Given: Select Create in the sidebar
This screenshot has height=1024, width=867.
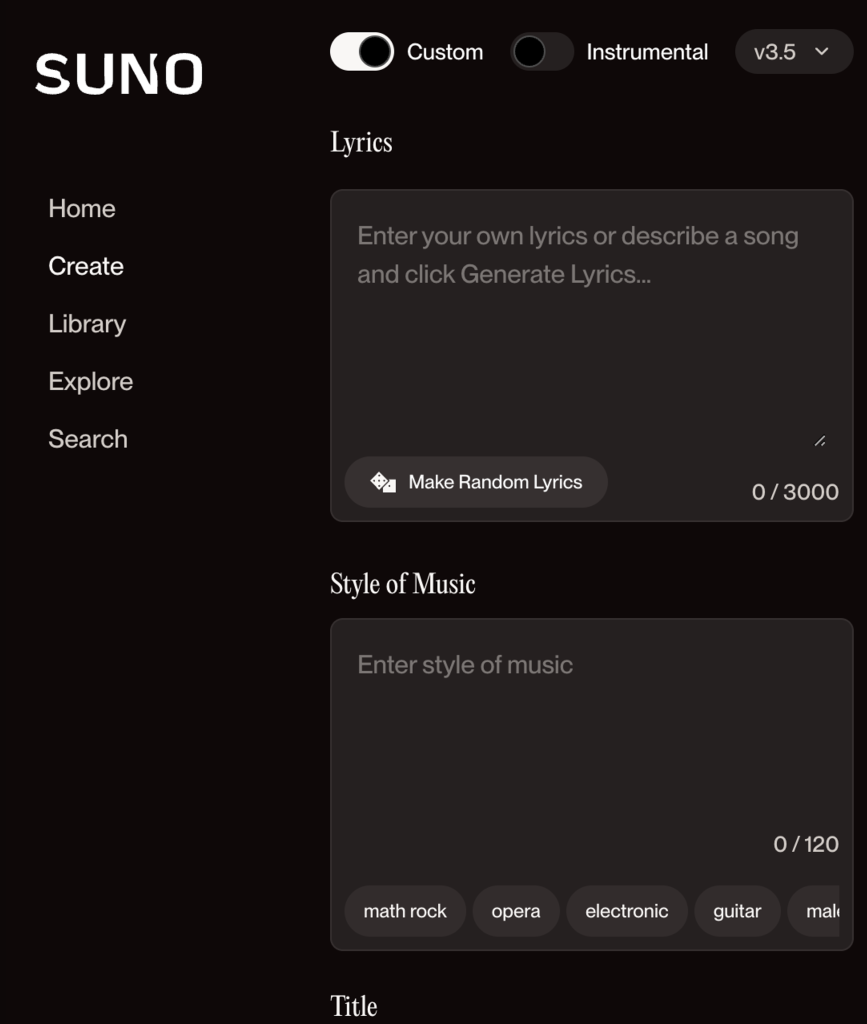Looking at the screenshot, I should 86,266.
